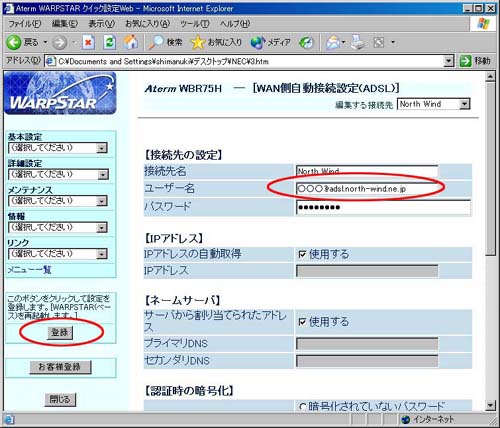Open the ツール(T) menu
Image resolution: width=500 pixels, height=428 pixels.
point(195,24)
